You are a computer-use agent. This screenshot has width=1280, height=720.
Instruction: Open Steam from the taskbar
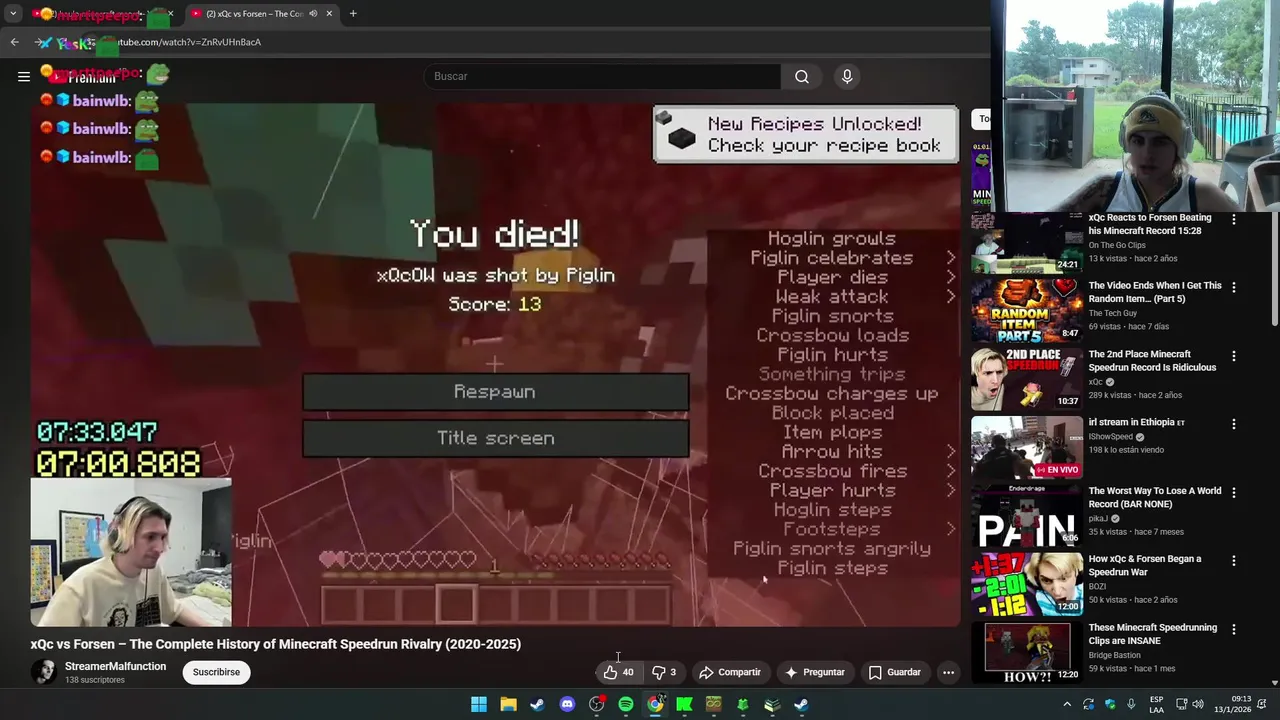(x=537, y=704)
